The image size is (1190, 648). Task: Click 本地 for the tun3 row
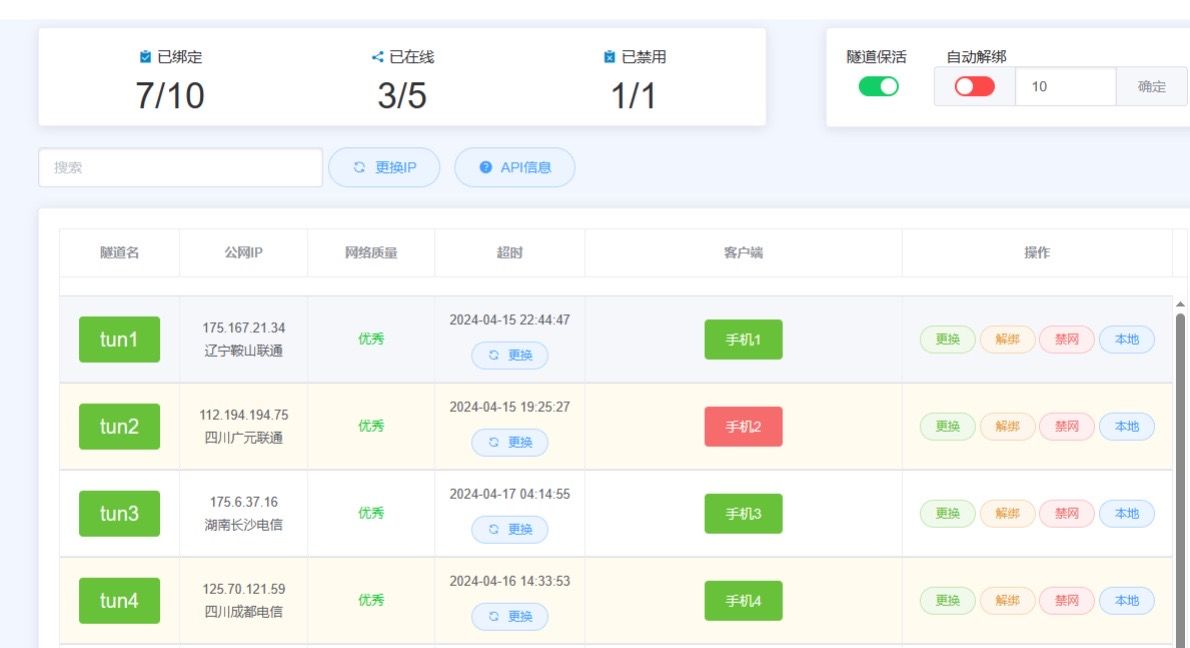point(1126,514)
